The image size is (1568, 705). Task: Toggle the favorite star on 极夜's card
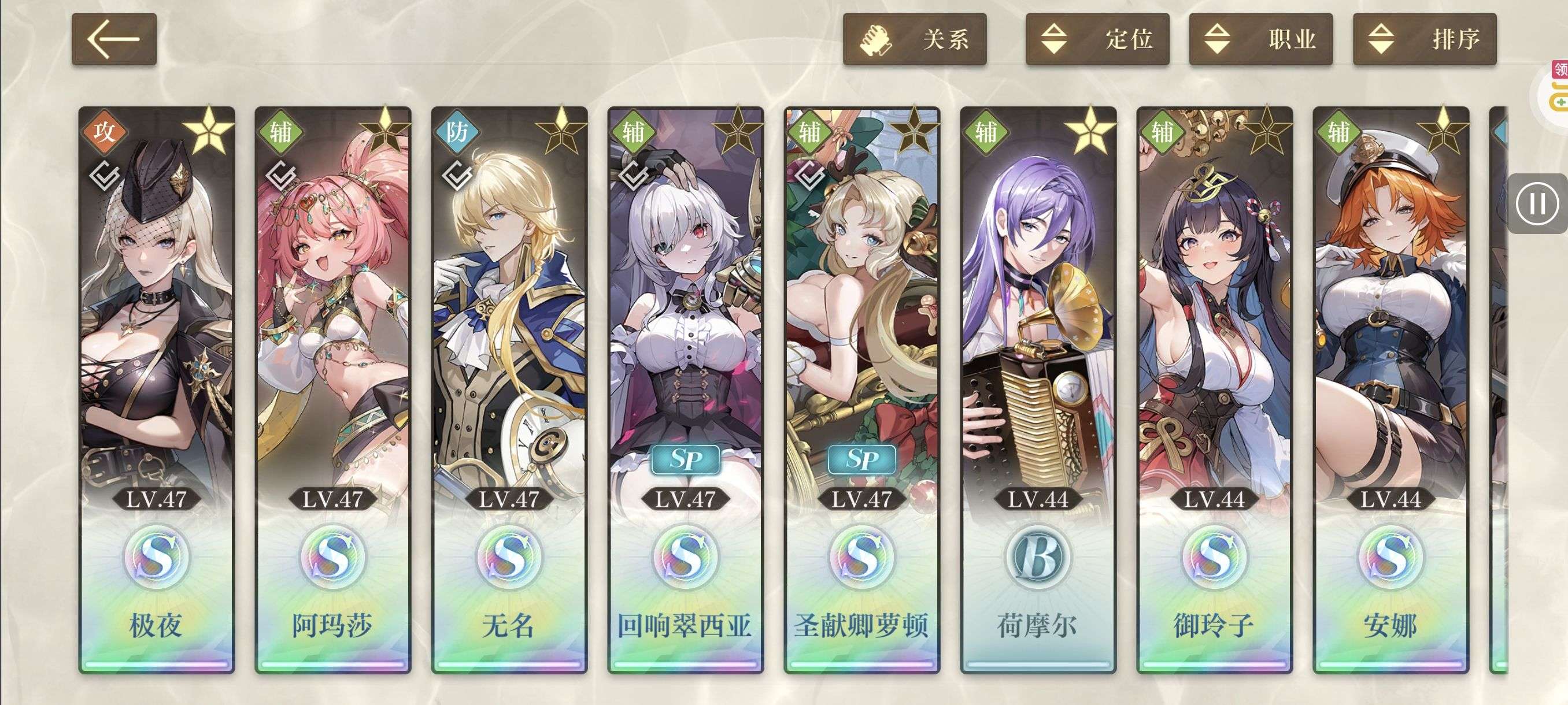(x=209, y=130)
